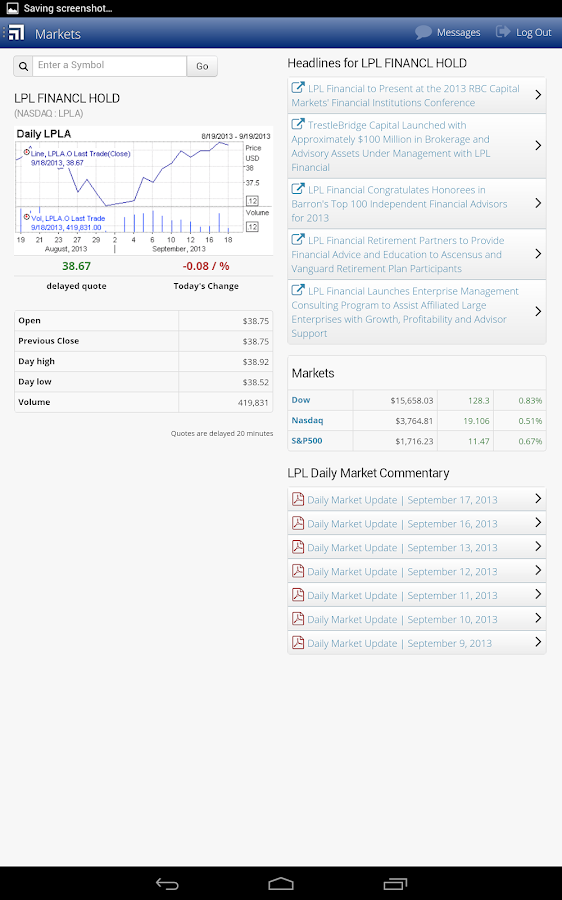Tap the delayed quote 38.67 price
Screen dimensions: 562x900
pos(76,266)
